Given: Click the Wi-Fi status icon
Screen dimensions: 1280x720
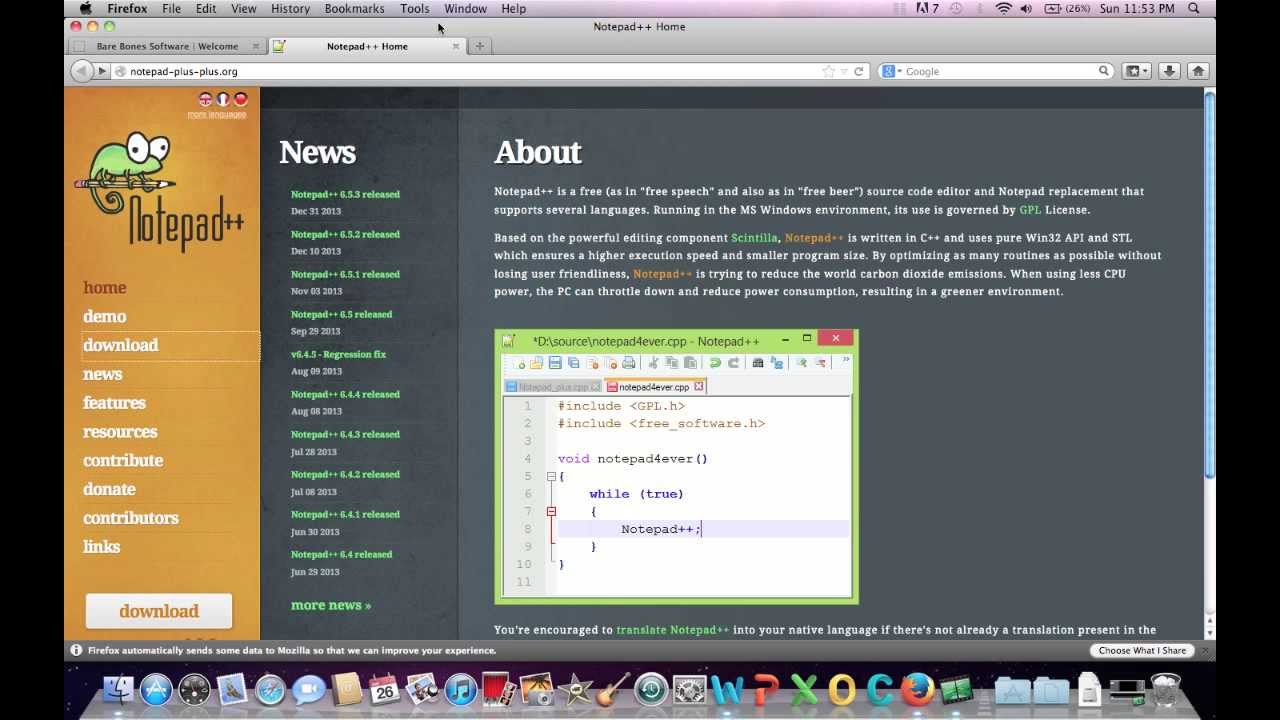Looking at the screenshot, I should 1003,8.
